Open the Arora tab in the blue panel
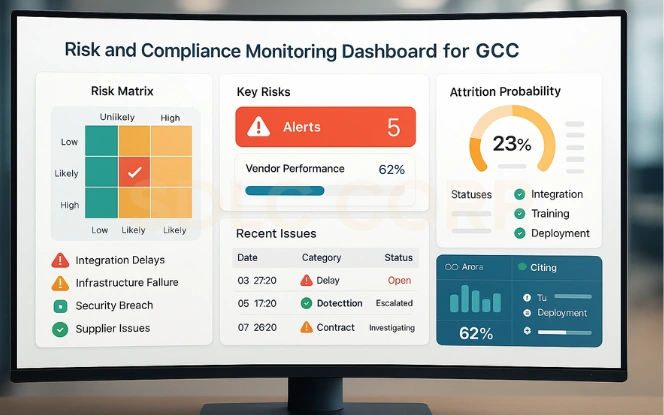Viewport: 664px width, 415px height. 464,267
